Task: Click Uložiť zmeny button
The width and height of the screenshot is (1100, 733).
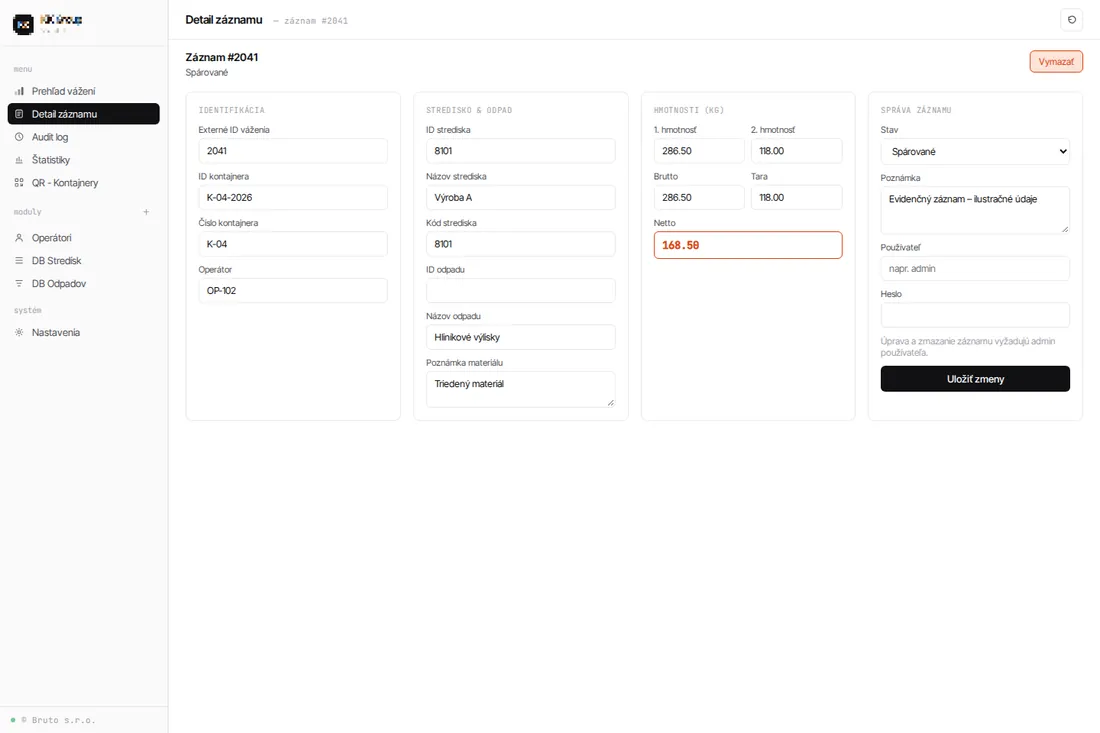Action: point(975,379)
